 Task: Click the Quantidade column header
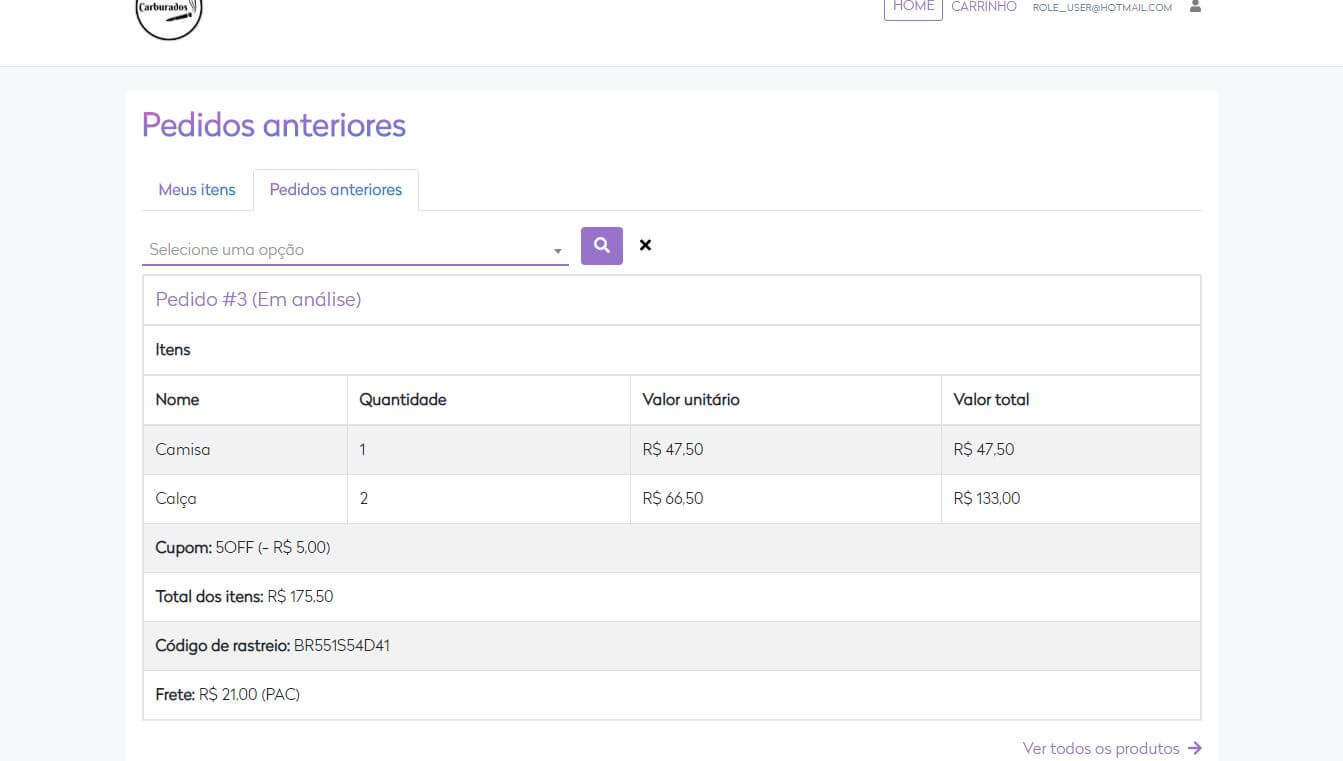tap(403, 399)
